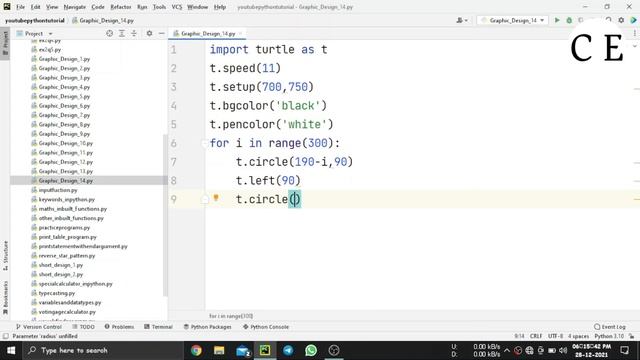Image resolution: width=640 pixels, height=360 pixels.
Task: Toggle the Structure side panel
Action: 5,256
